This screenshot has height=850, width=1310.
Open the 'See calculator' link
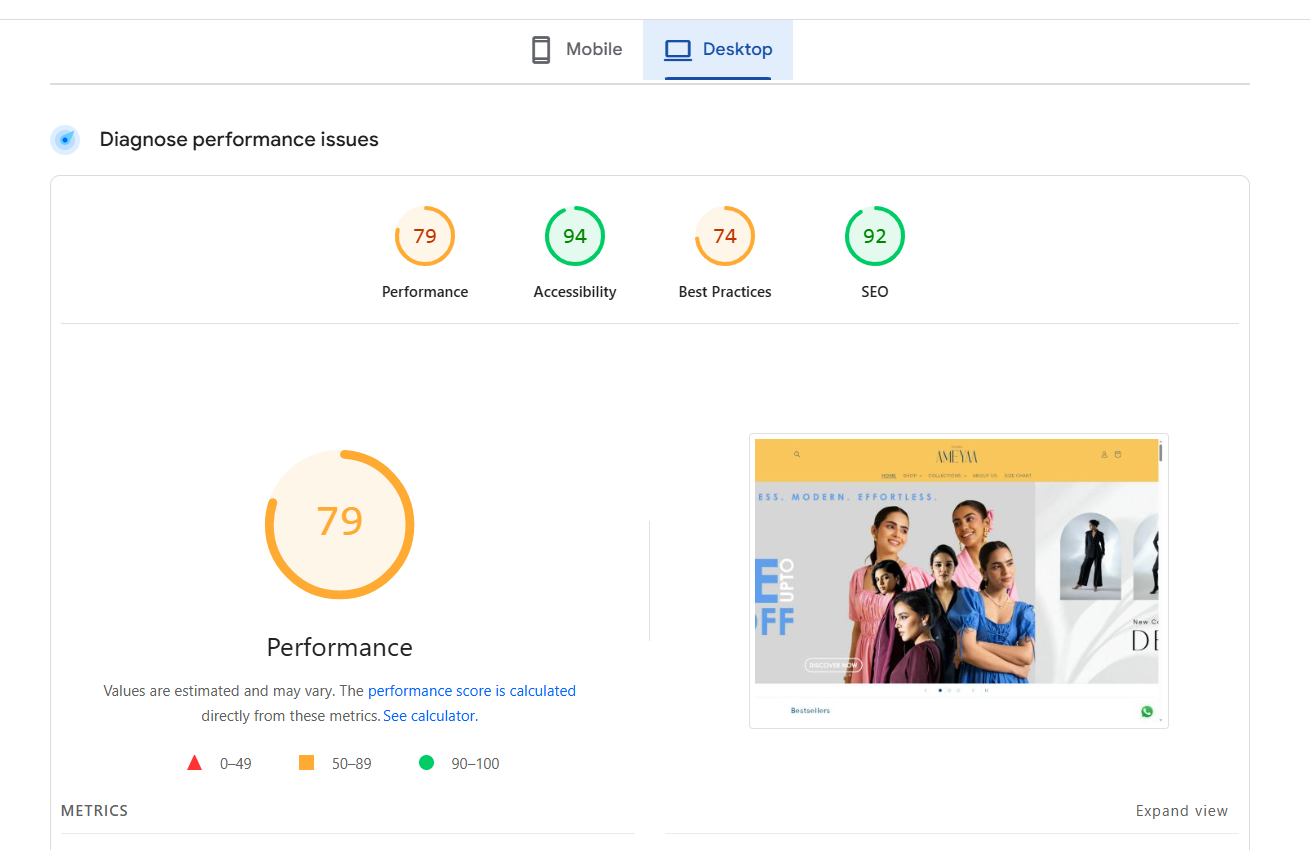click(x=430, y=716)
